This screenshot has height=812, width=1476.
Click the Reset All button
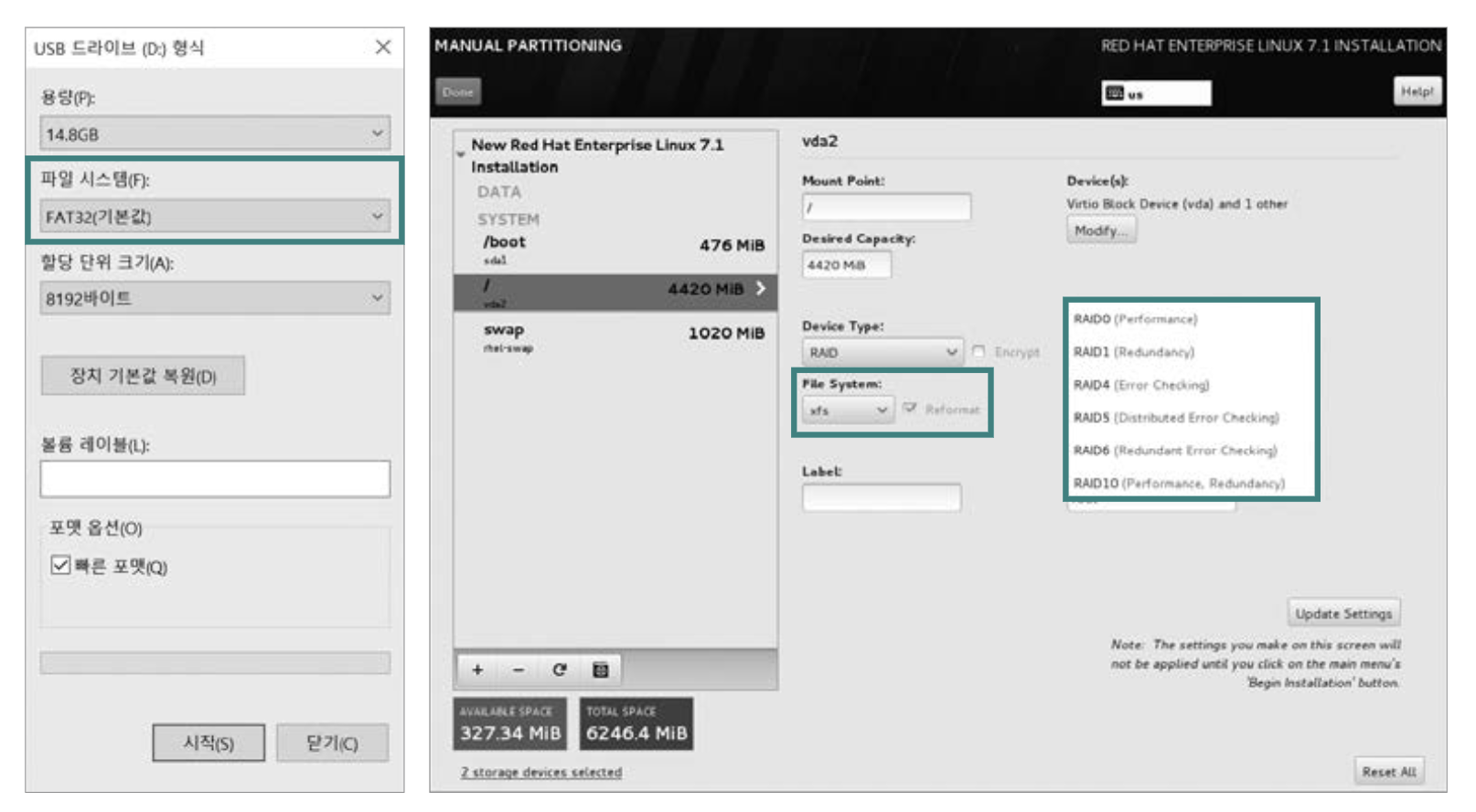[1388, 772]
